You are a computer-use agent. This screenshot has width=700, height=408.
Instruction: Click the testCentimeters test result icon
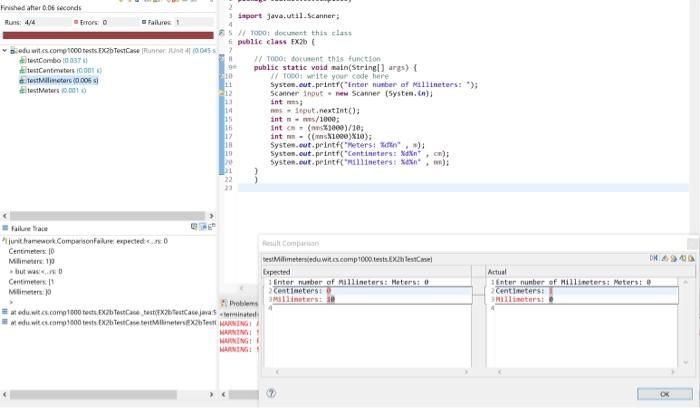[x=23, y=70]
